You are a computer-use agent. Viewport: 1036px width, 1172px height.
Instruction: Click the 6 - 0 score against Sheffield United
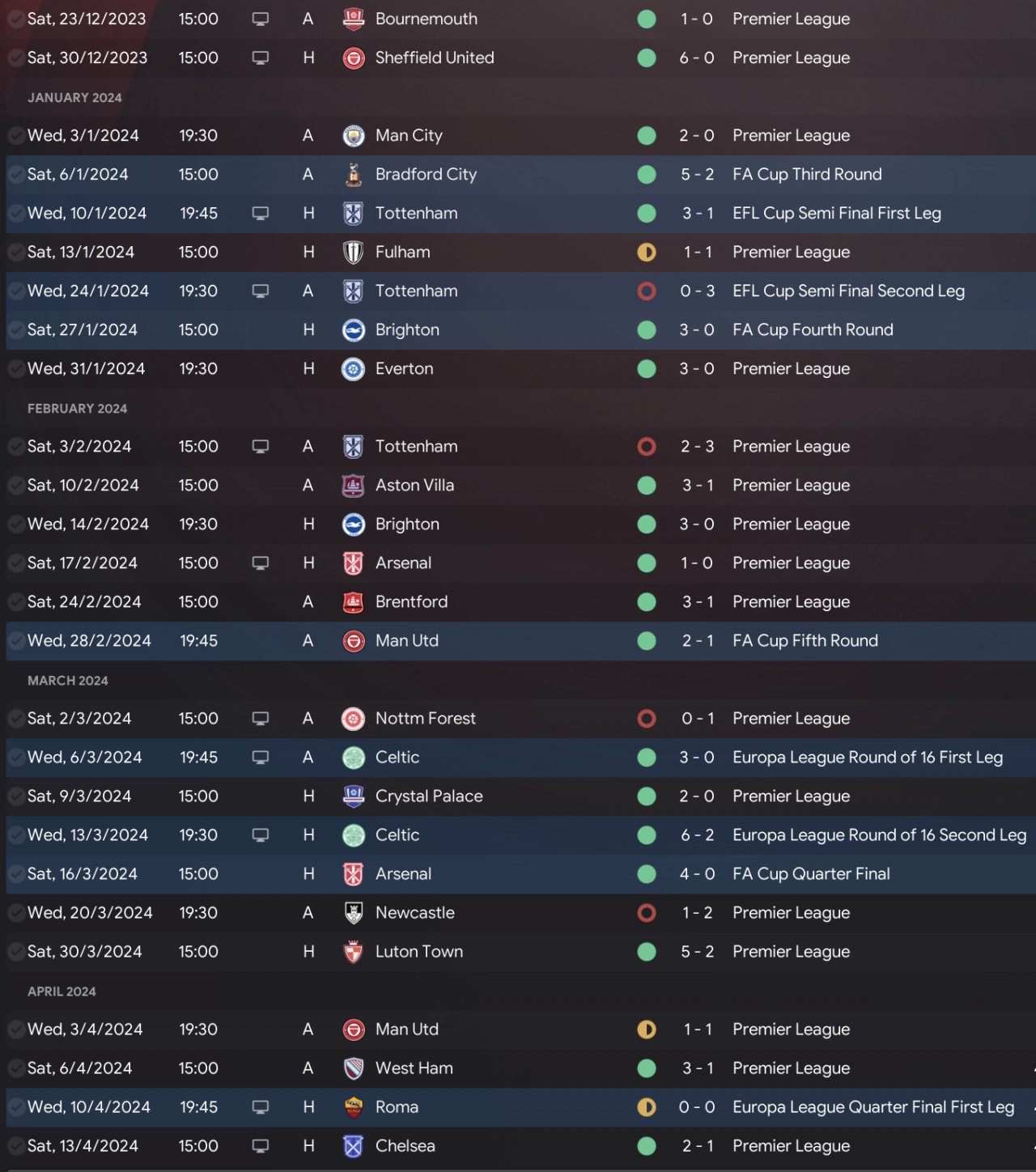(697, 57)
